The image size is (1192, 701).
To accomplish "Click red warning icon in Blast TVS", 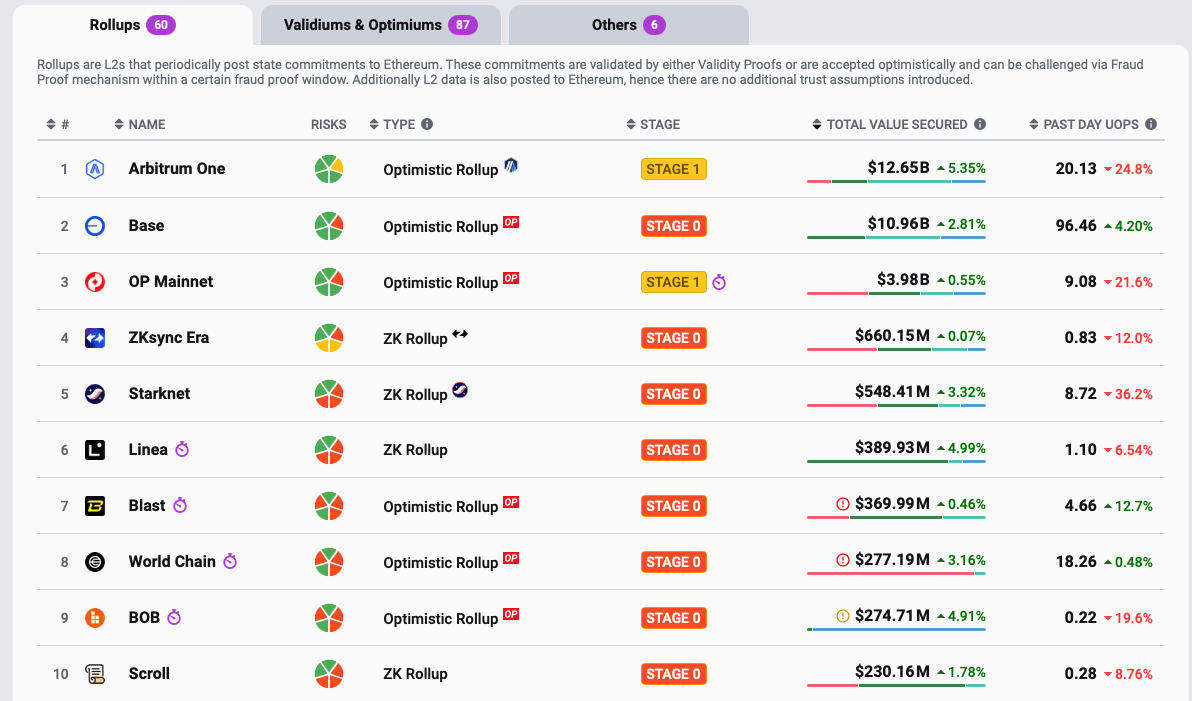I will (x=842, y=503).
